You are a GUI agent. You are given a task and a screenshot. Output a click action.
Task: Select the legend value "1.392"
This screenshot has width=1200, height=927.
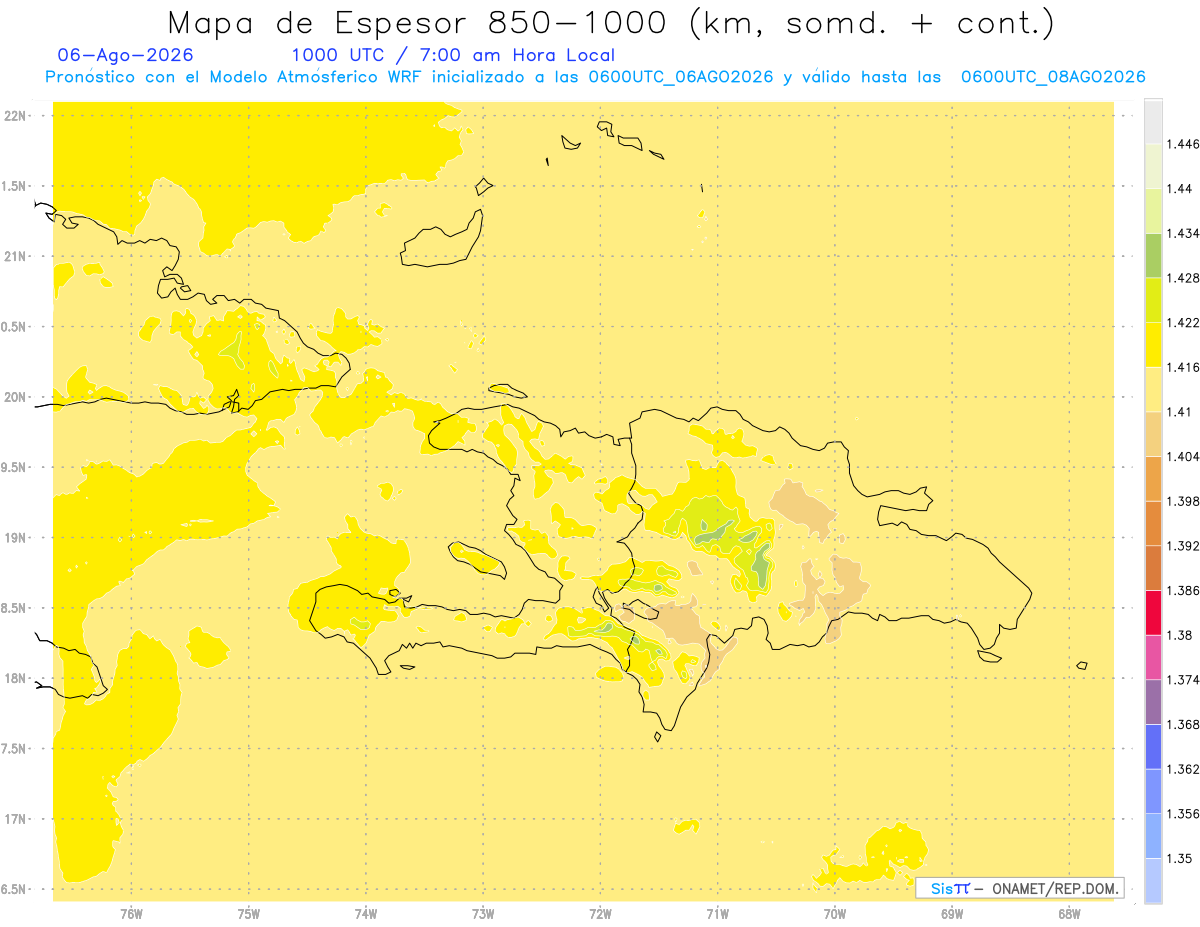click(x=1185, y=546)
